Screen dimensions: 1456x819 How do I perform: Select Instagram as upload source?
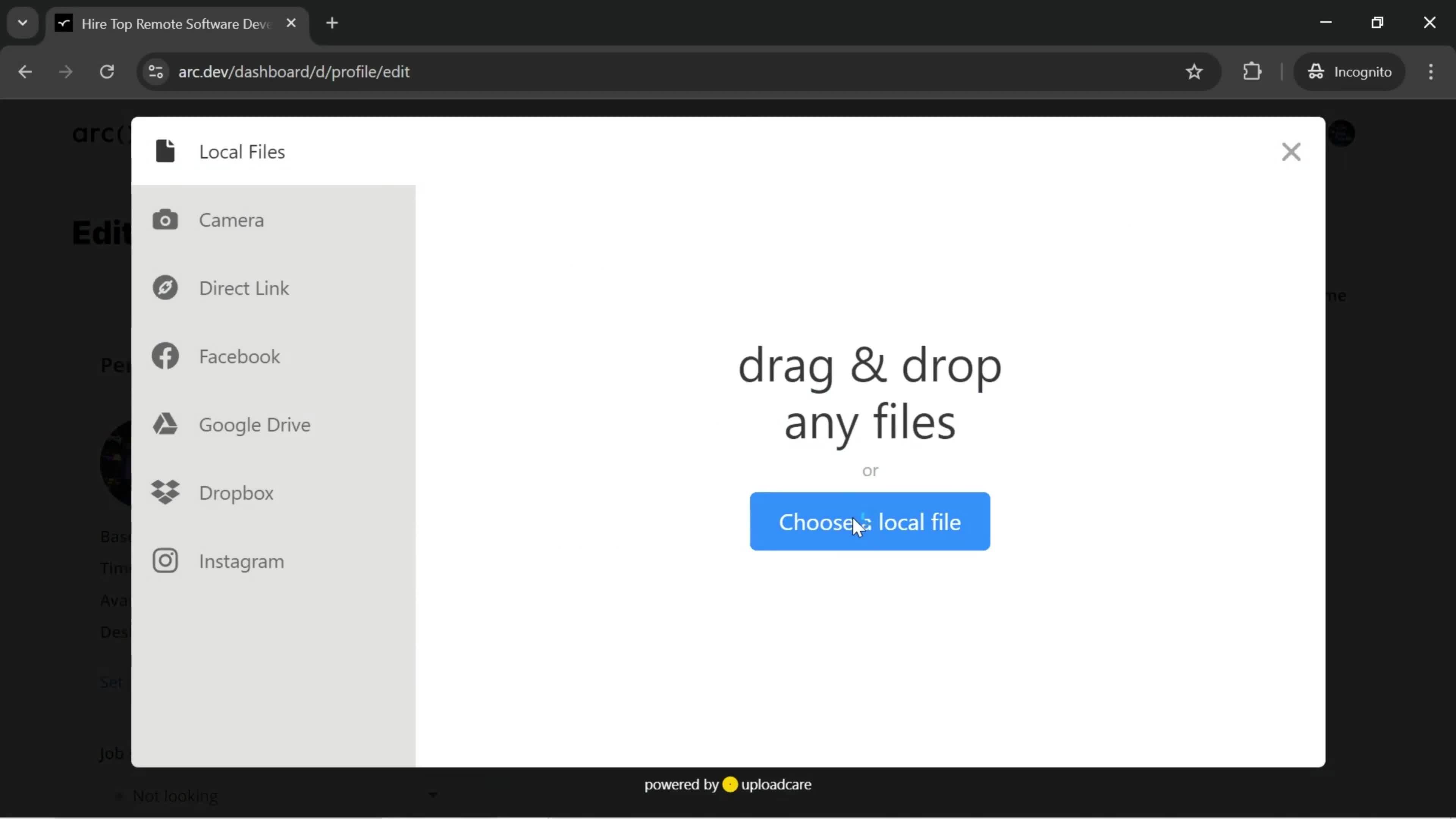point(242,561)
